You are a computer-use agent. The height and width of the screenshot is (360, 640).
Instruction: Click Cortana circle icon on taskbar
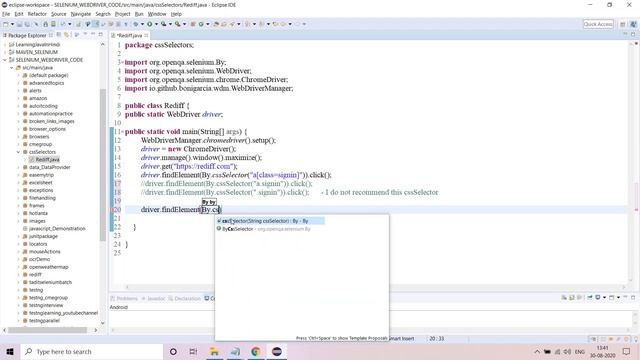[x=173, y=351]
